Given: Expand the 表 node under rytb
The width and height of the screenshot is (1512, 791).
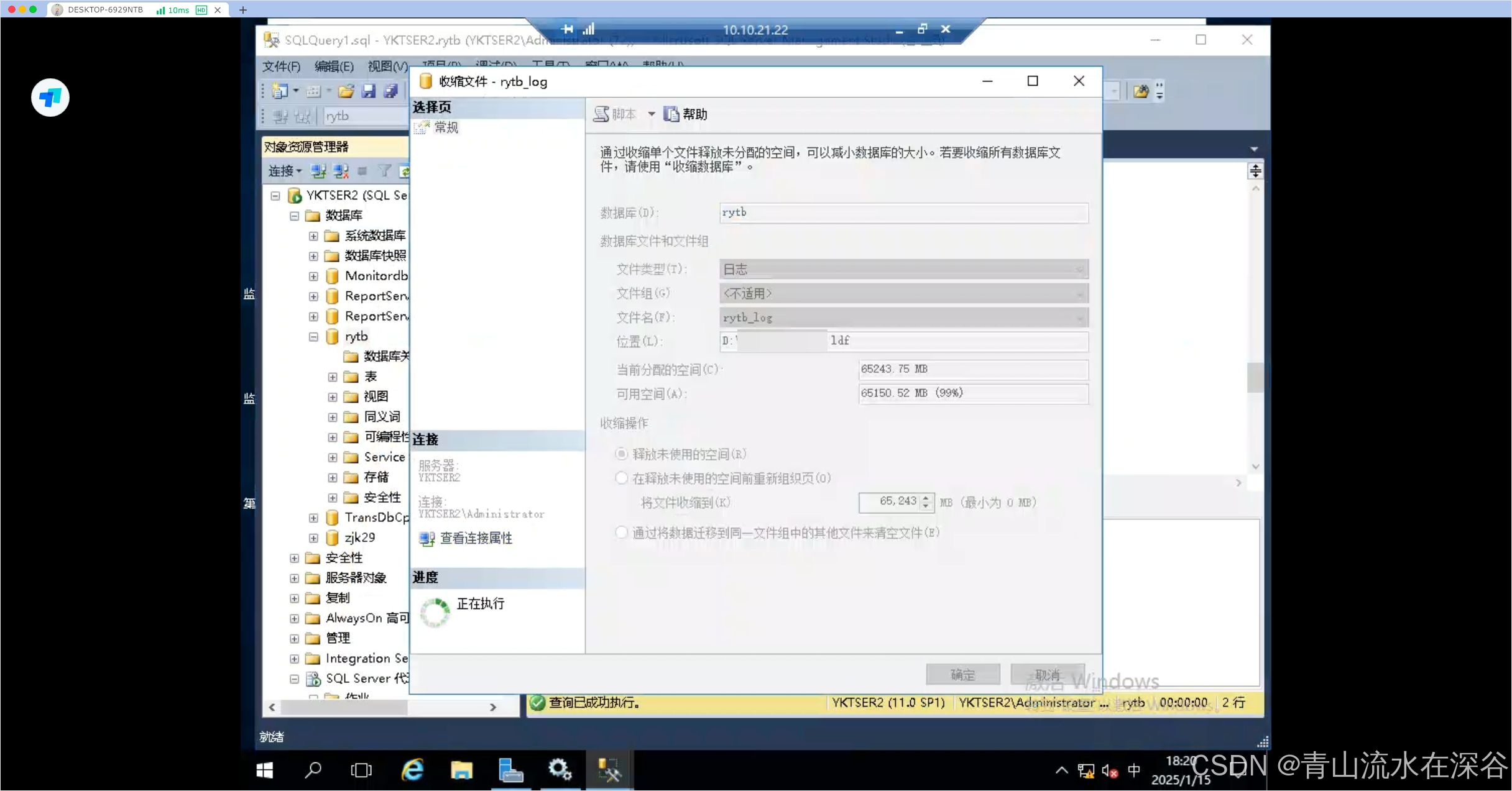Looking at the screenshot, I should click(x=332, y=376).
